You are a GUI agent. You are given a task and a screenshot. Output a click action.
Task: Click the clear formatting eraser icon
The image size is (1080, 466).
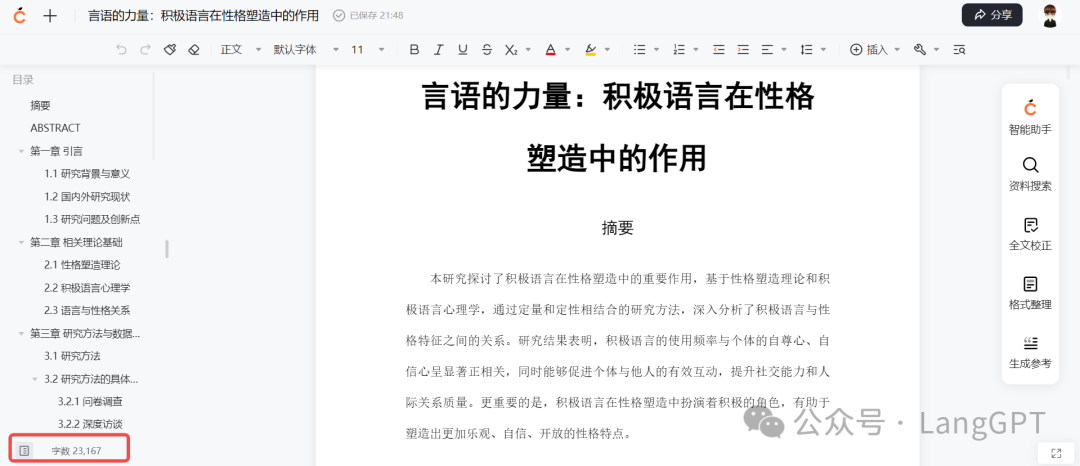pyautogui.click(x=194, y=50)
